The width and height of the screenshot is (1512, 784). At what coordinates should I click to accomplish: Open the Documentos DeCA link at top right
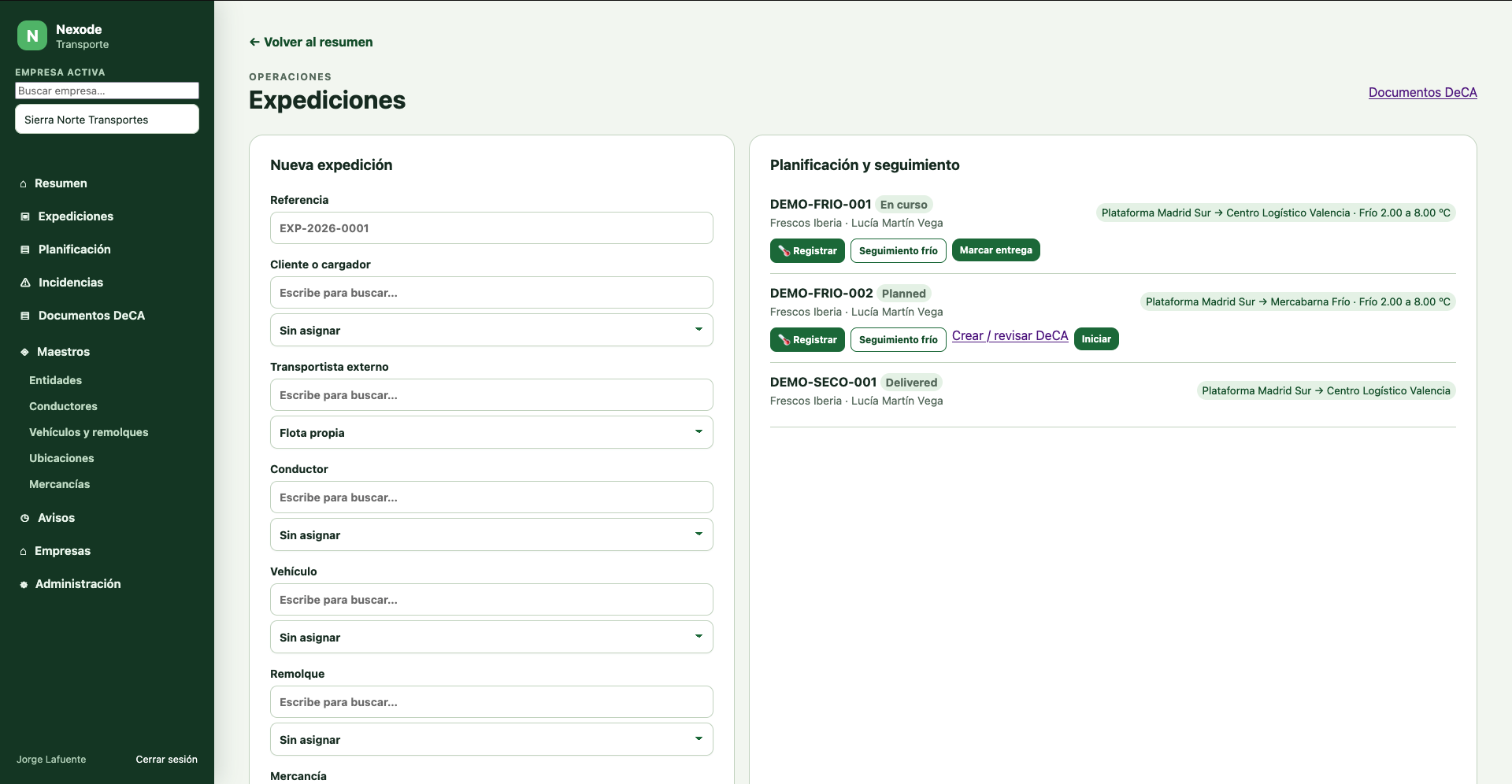(1423, 92)
